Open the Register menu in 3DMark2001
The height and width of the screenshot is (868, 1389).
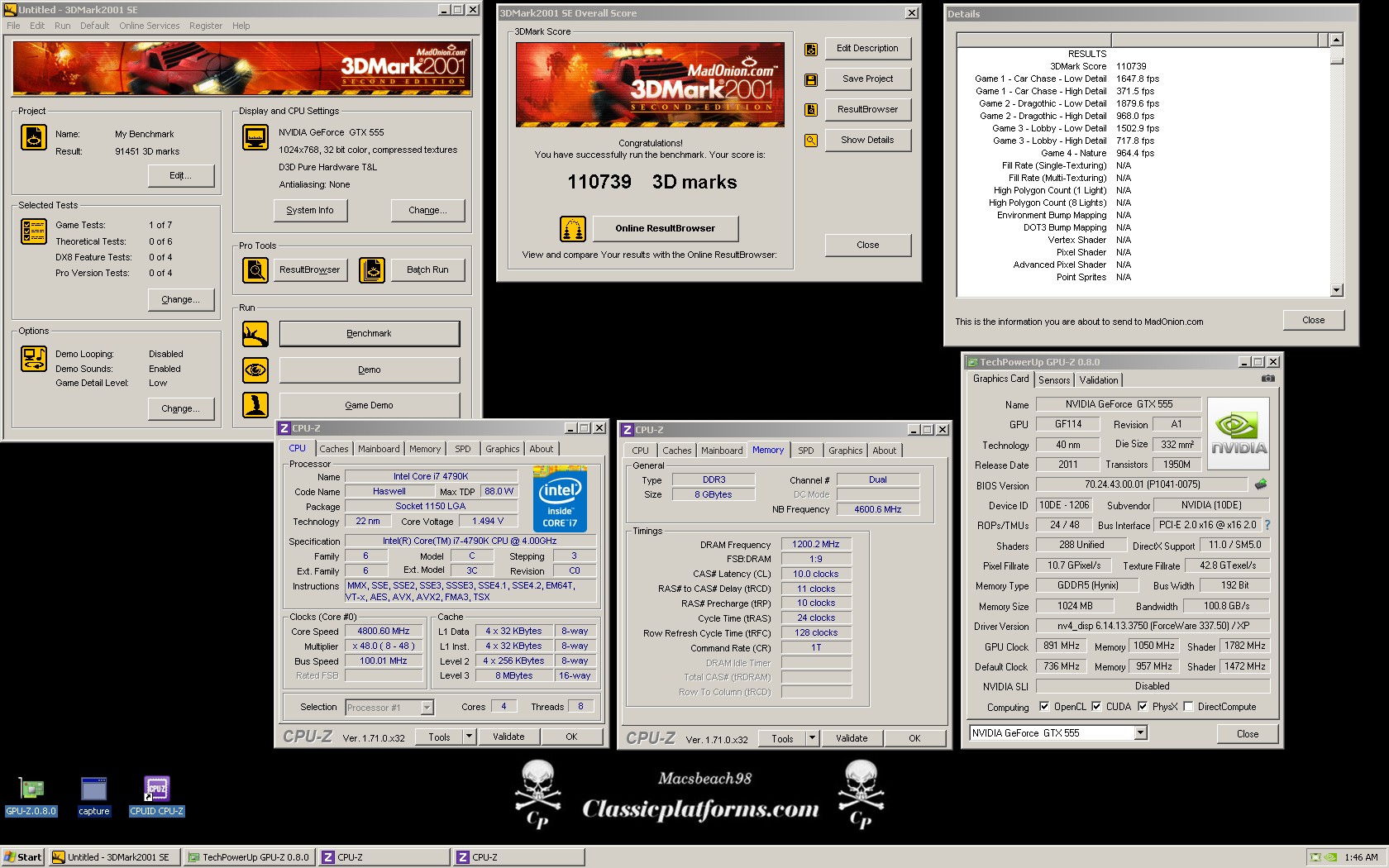tap(205, 26)
